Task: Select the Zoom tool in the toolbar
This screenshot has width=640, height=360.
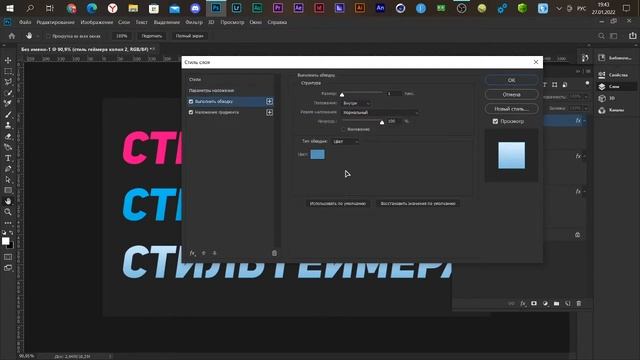Action: coord(8,212)
